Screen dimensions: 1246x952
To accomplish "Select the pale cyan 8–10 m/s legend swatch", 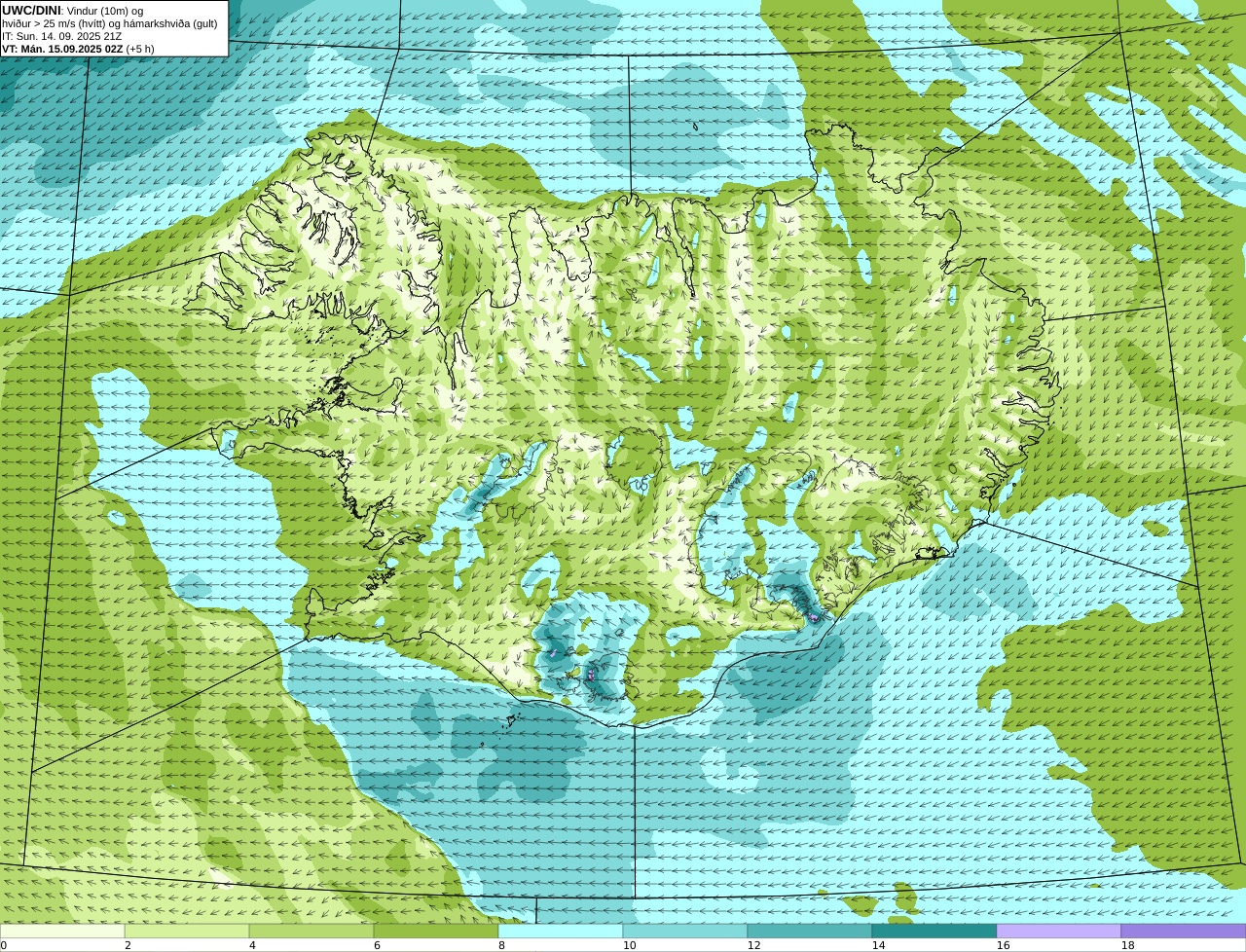I will point(561,931).
